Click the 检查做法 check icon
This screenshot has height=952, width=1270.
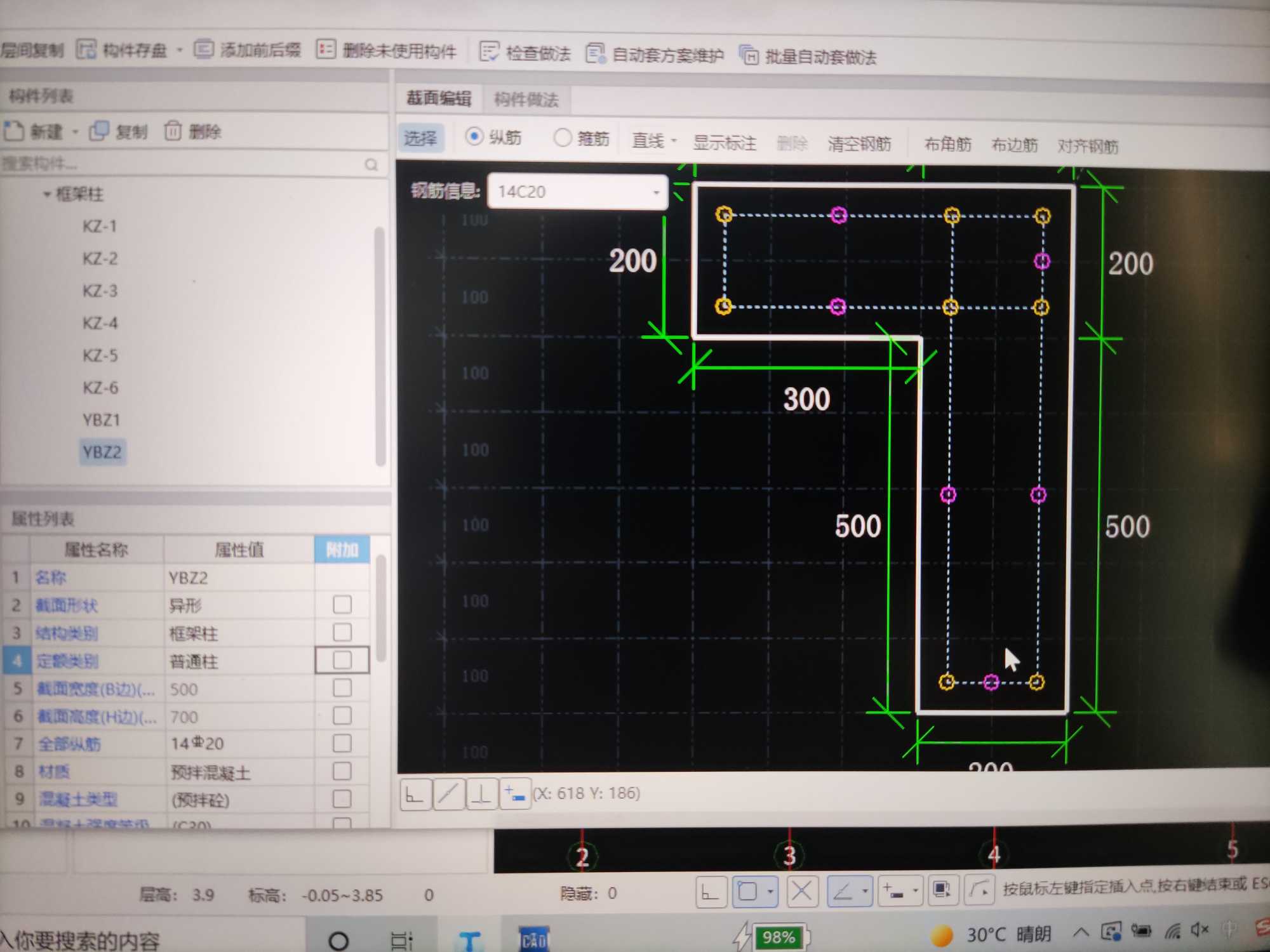click(x=489, y=51)
